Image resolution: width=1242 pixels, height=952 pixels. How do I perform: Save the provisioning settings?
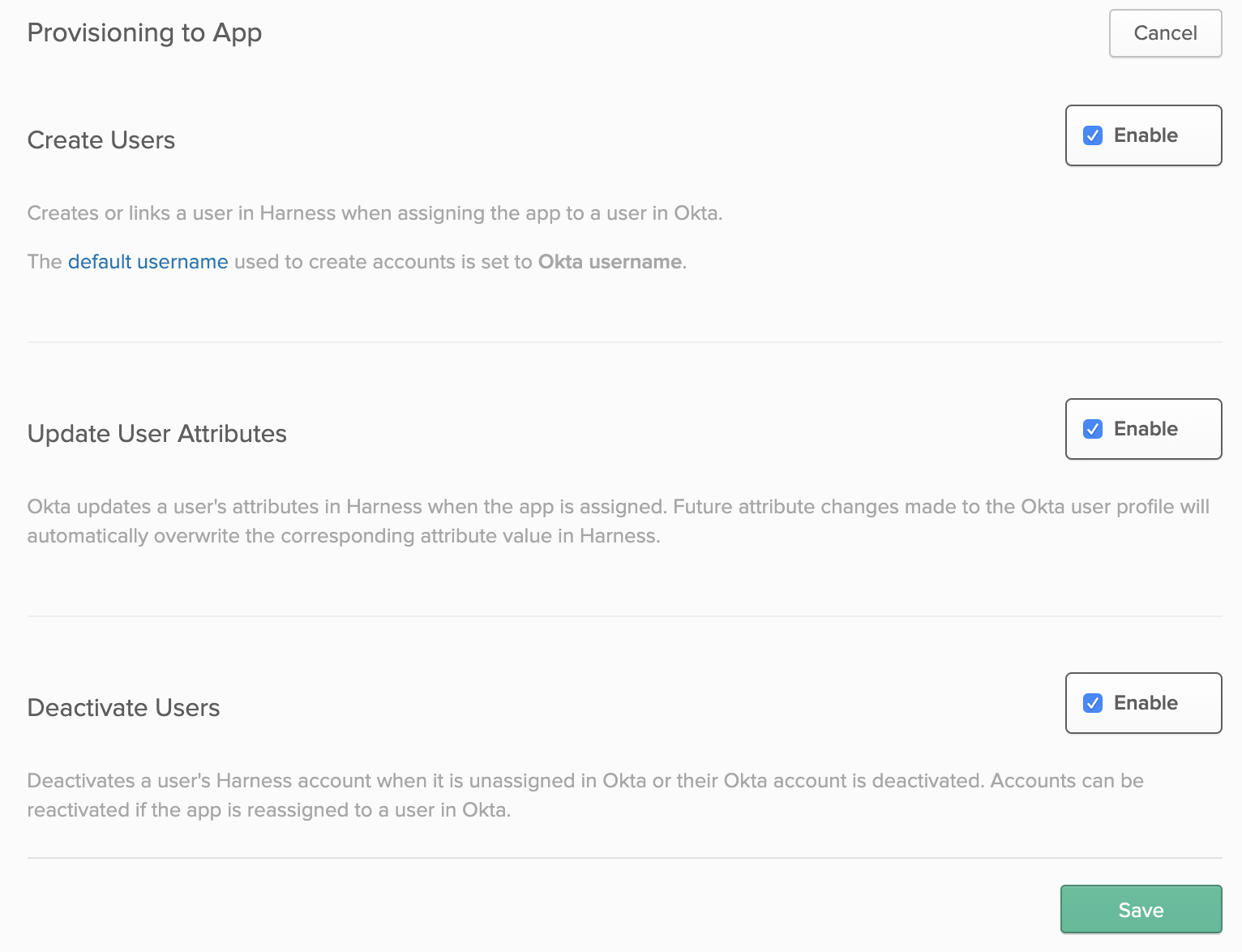(x=1141, y=910)
